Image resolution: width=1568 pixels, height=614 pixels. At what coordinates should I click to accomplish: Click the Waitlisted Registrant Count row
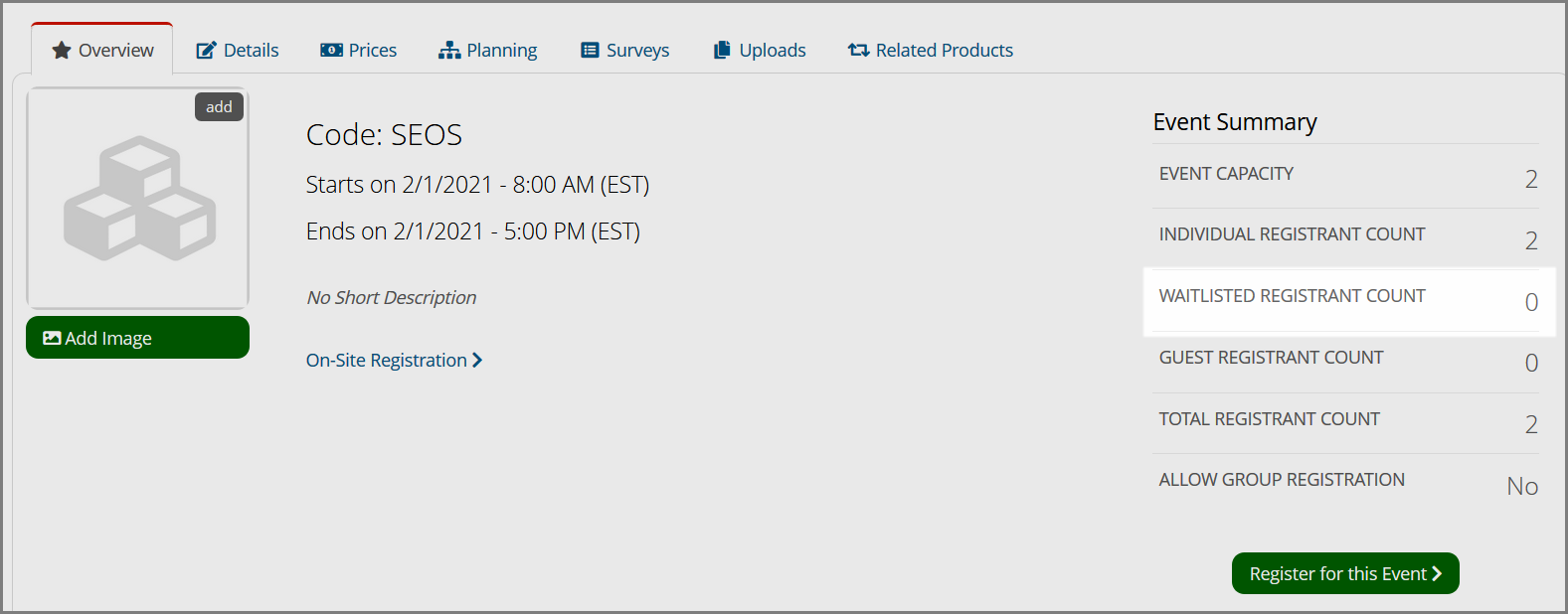click(1348, 301)
